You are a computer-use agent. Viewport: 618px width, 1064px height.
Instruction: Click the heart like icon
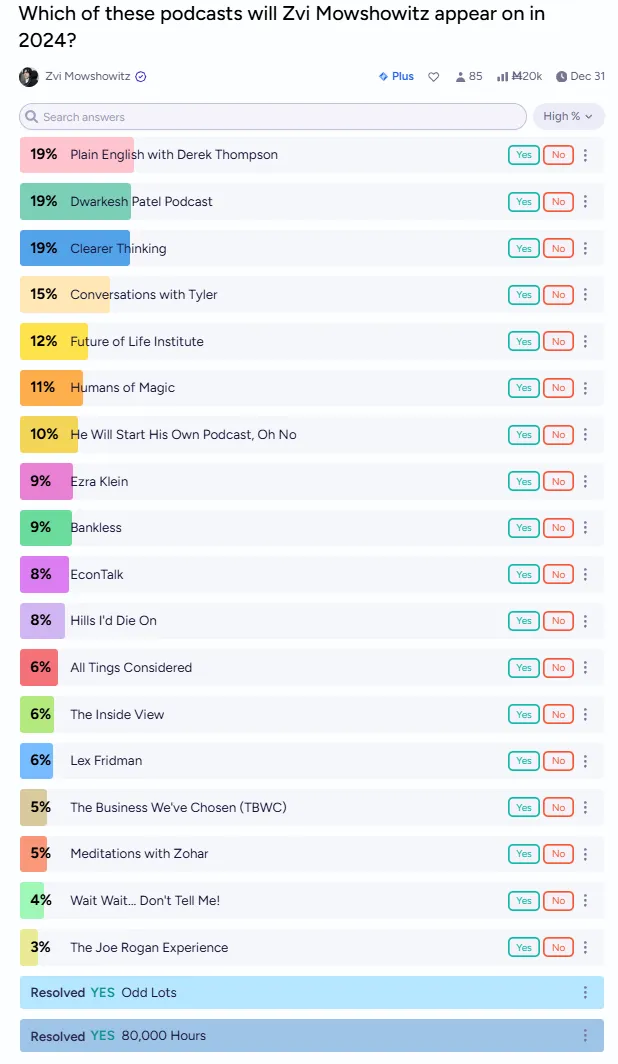coord(434,77)
